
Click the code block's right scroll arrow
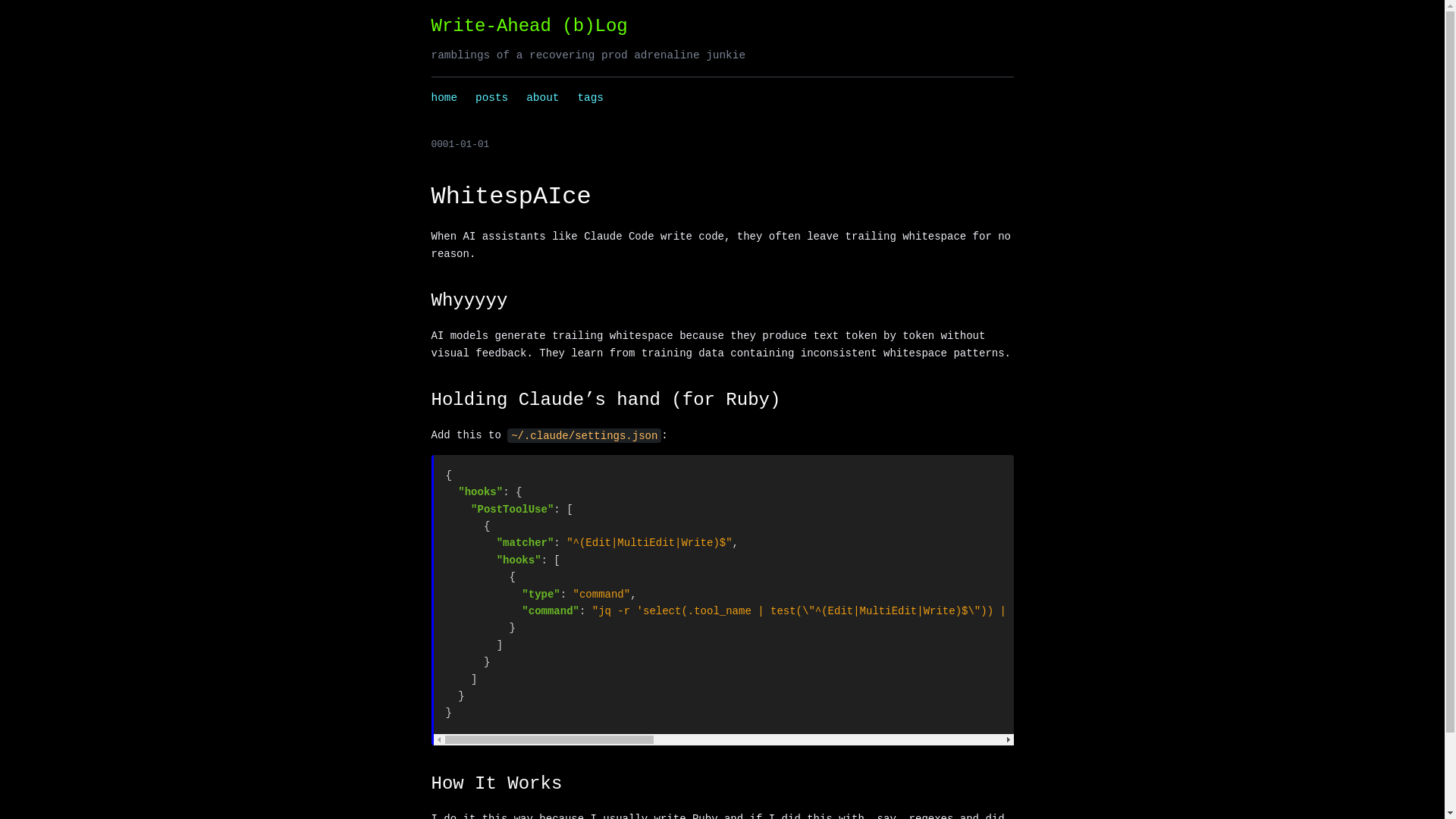point(1008,739)
